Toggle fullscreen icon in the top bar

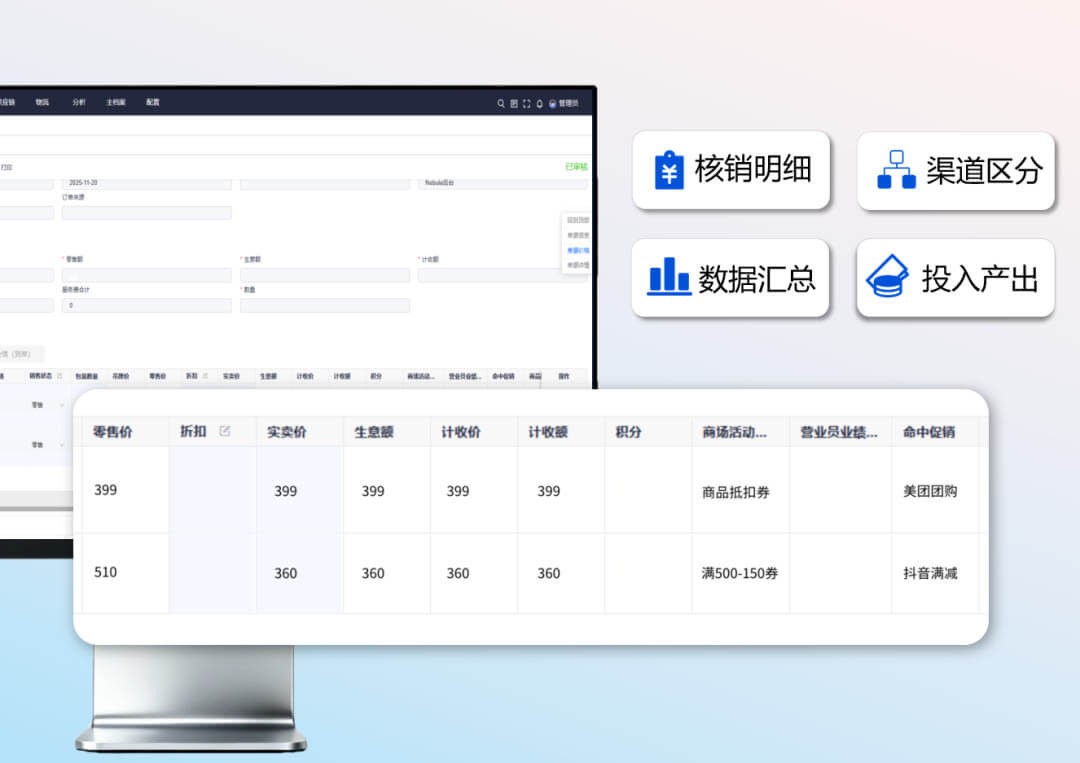pos(527,103)
